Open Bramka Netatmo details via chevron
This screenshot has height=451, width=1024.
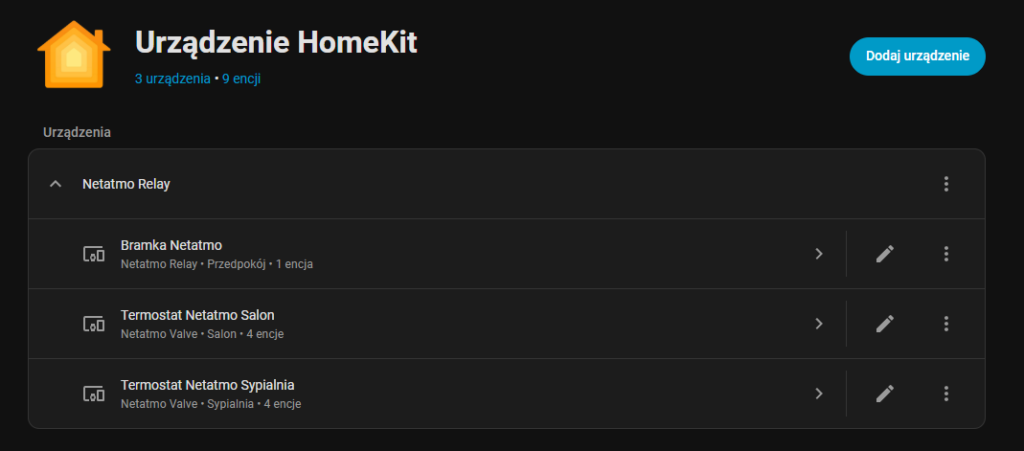pos(818,254)
